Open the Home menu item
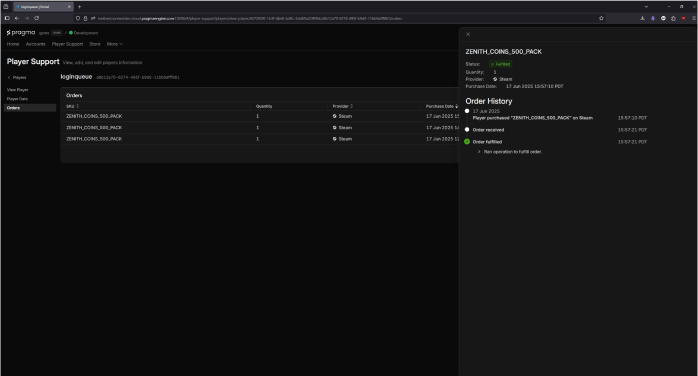The image size is (698, 376). tap(13, 44)
